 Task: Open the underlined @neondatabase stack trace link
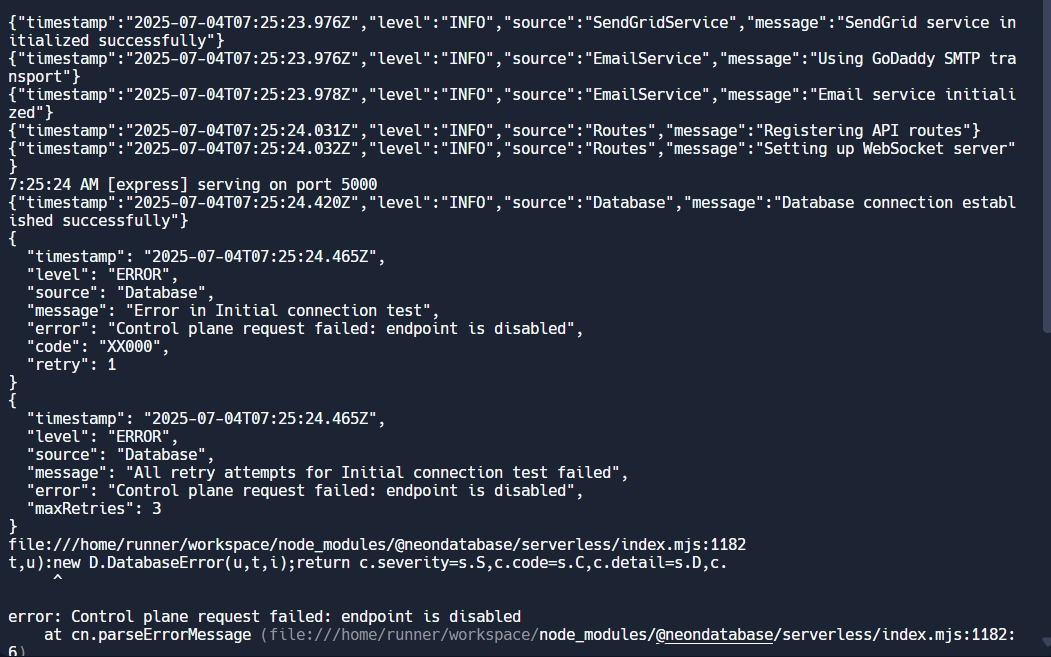tap(714, 635)
